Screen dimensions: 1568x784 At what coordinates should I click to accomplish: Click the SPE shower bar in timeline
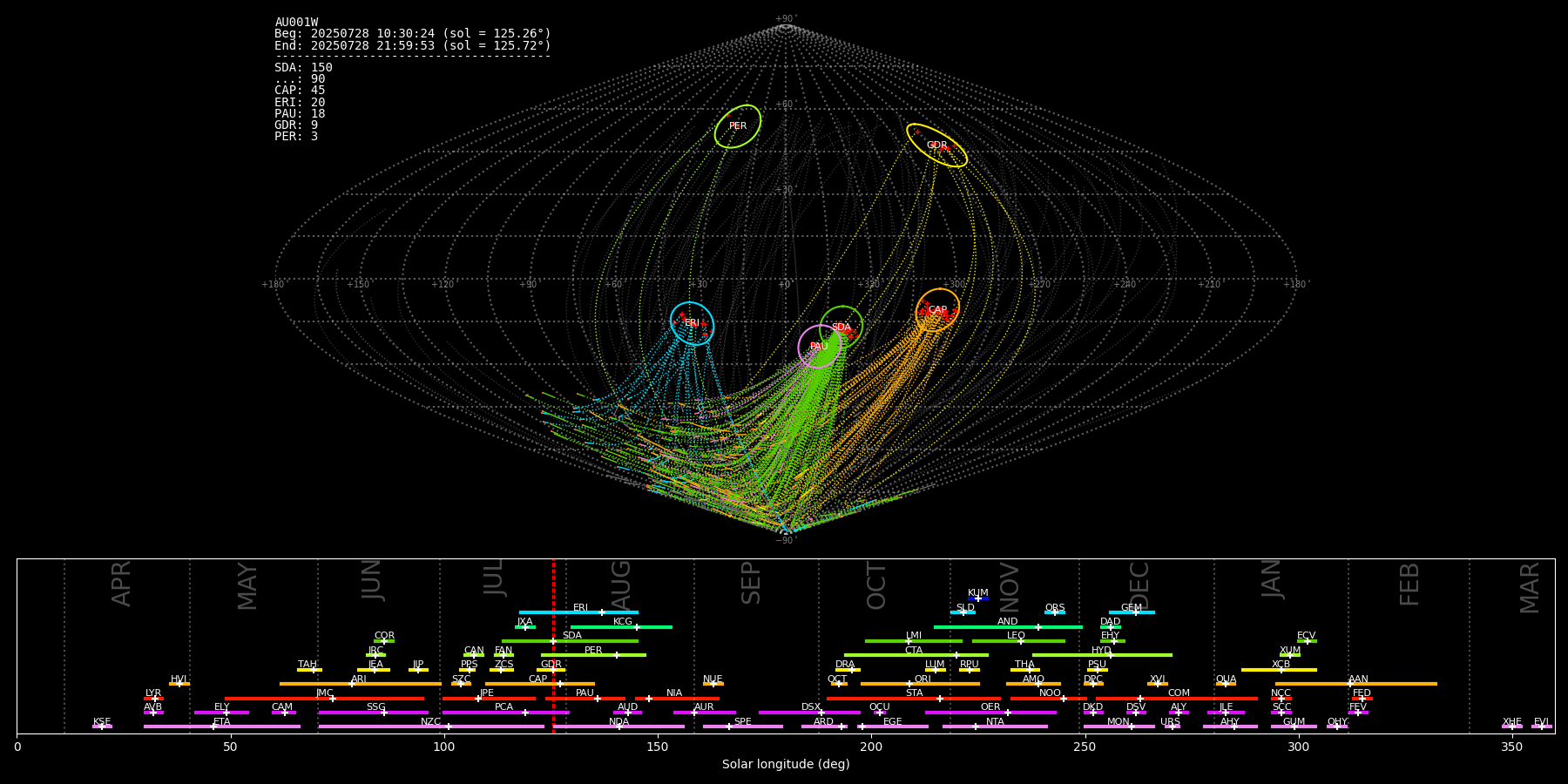[x=743, y=727]
